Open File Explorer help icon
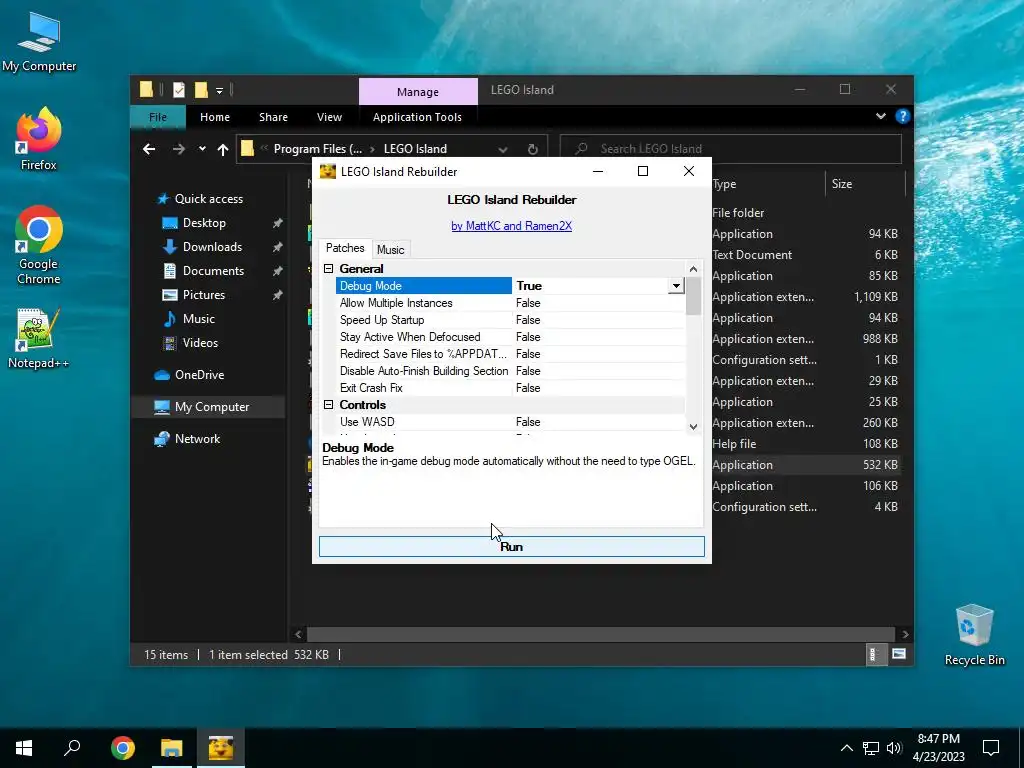The image size is (1024, 768). (903, 116)
